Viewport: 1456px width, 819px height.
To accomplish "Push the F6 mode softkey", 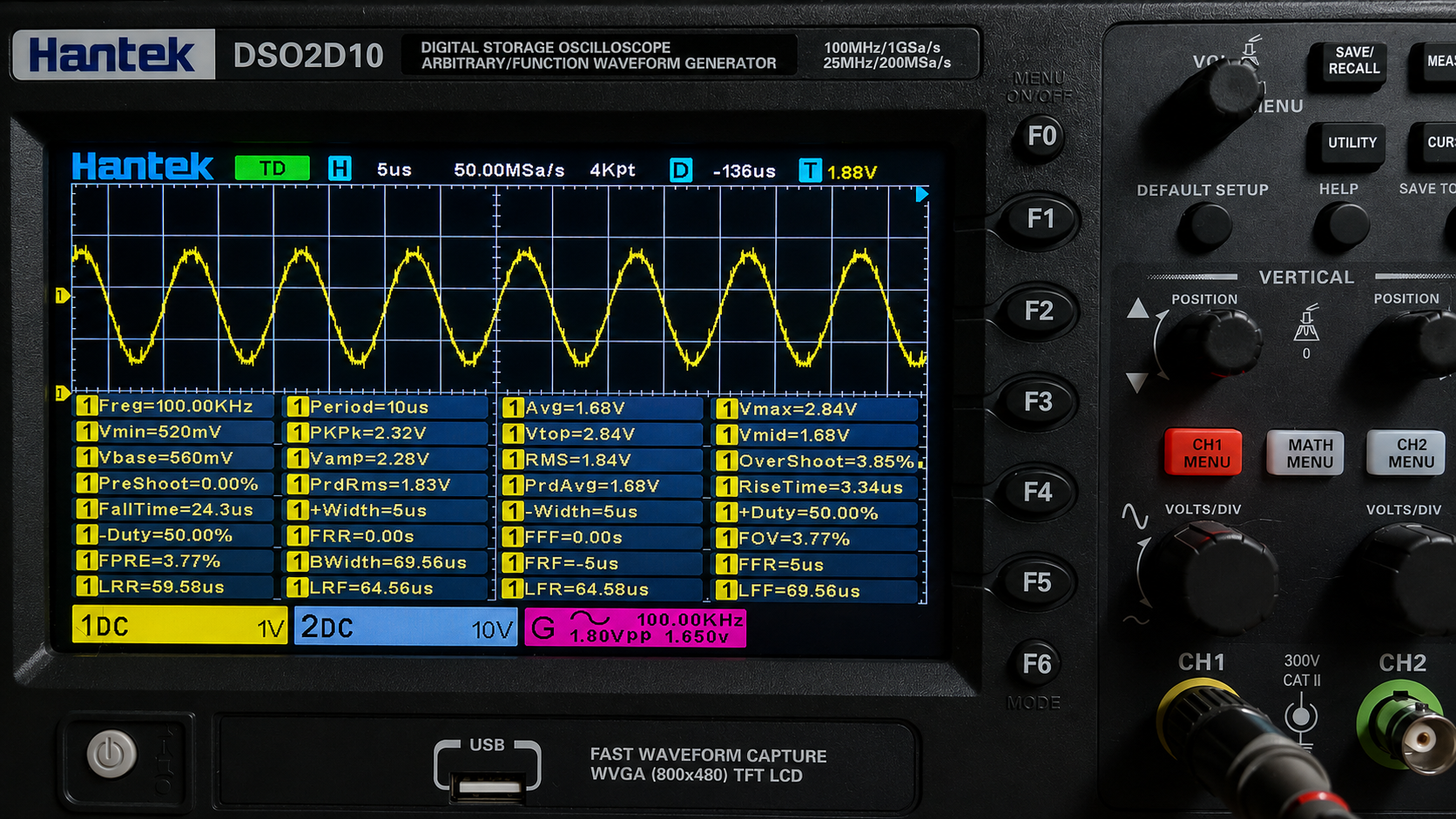I will 1036,664.
